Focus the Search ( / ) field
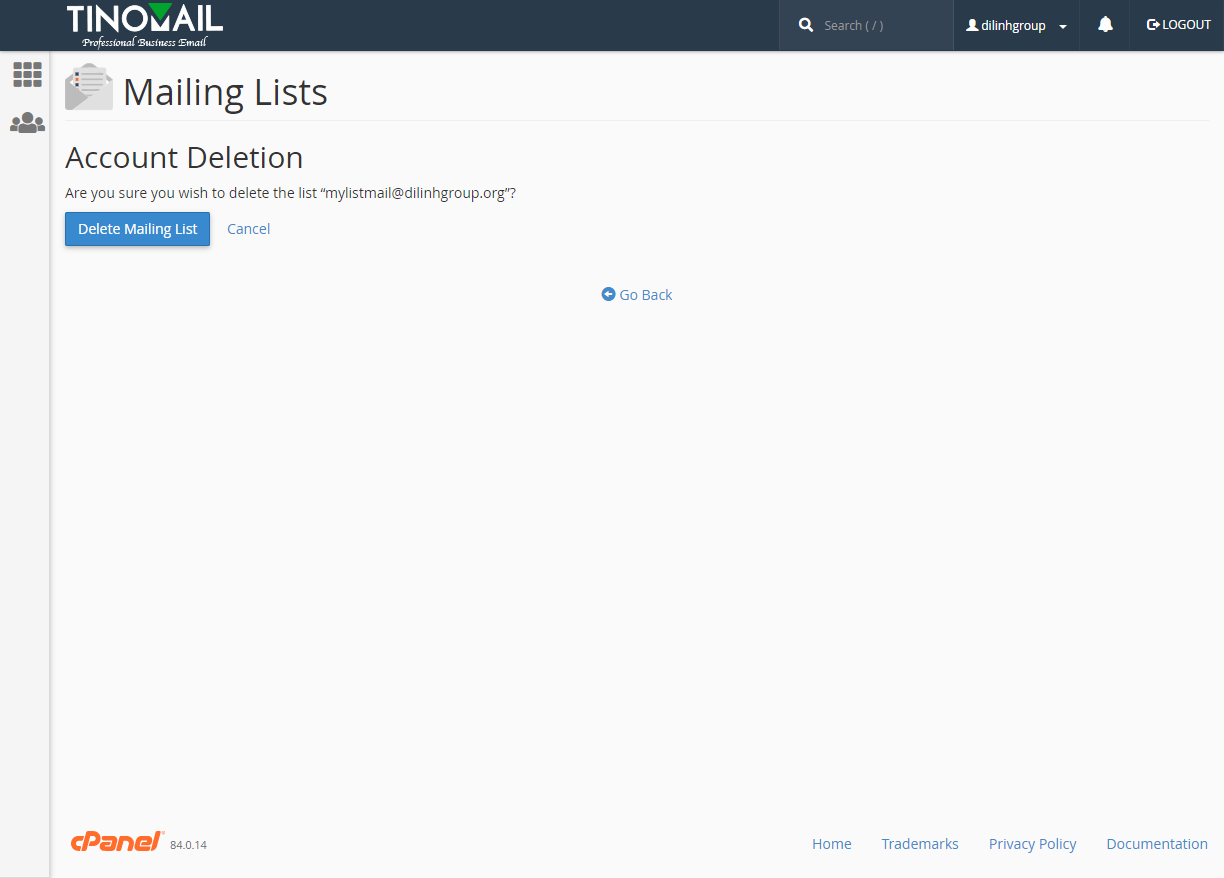1224x878 pixels. [x=880, y=25]
